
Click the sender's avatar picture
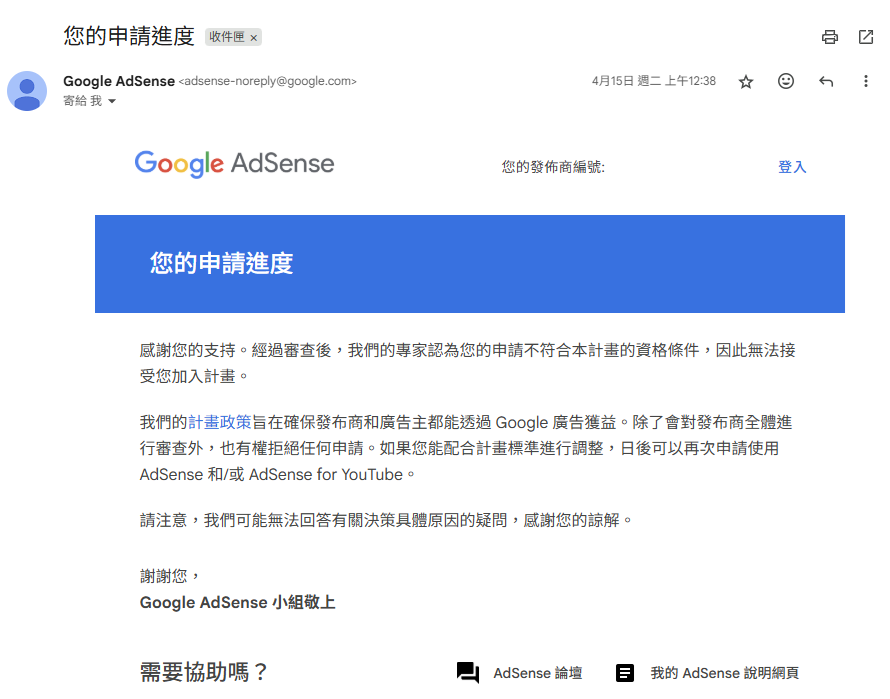[27, 91]
